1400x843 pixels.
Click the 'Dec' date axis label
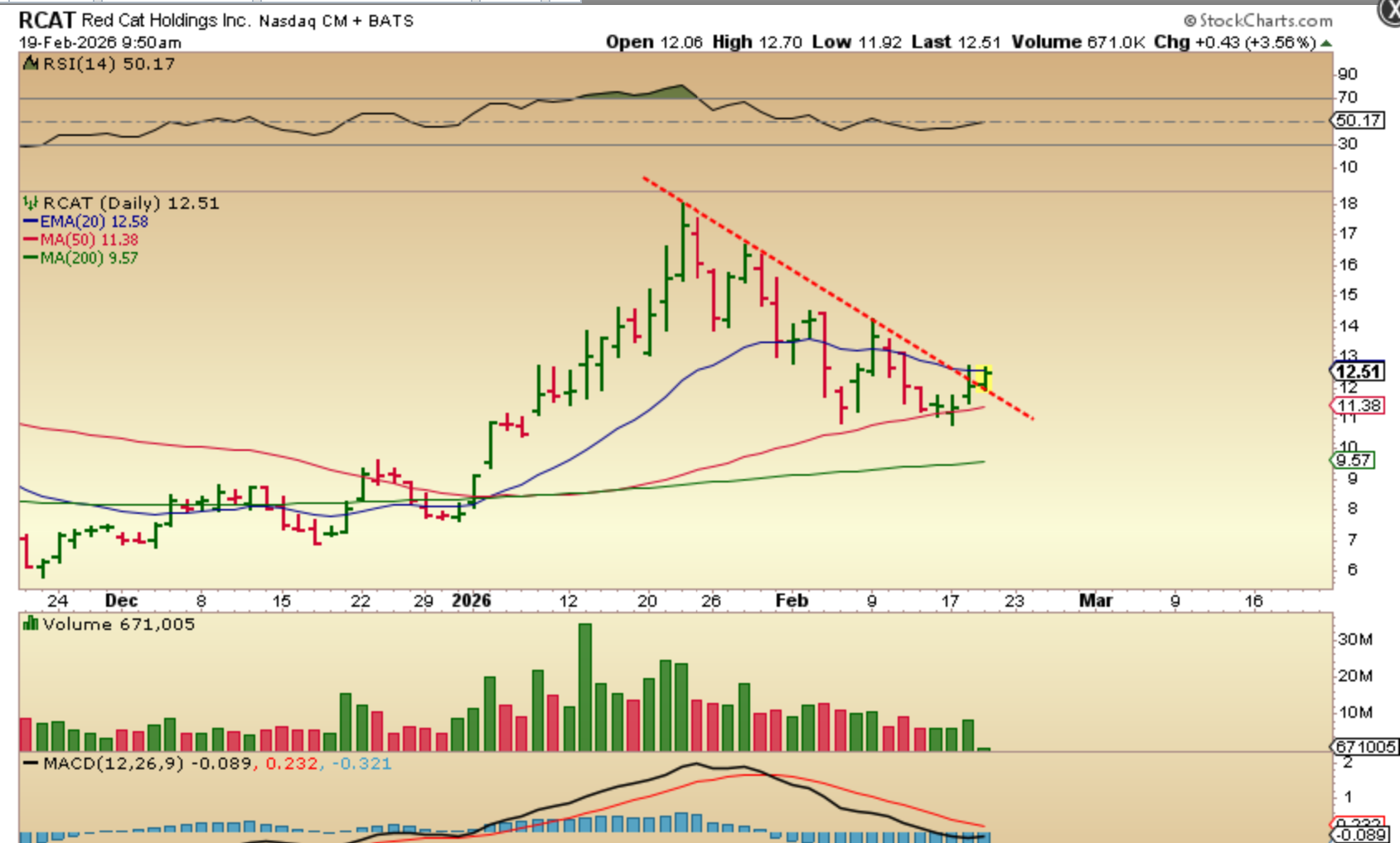pos(121,600)
